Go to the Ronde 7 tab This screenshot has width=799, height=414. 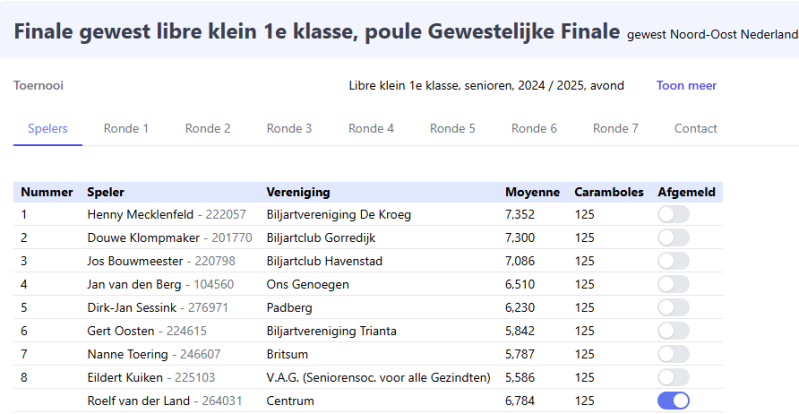pos(615,128)
